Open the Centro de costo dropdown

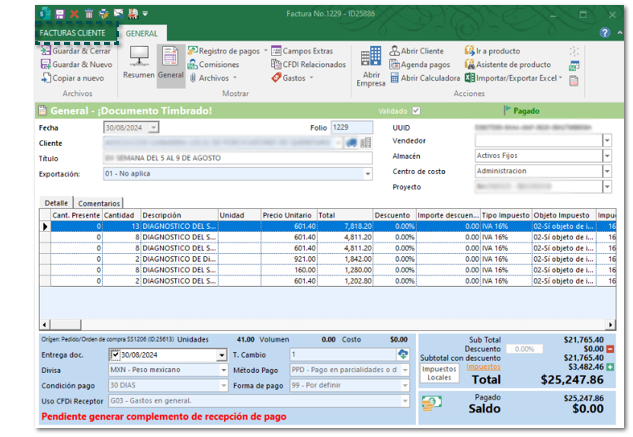[606, 171]
